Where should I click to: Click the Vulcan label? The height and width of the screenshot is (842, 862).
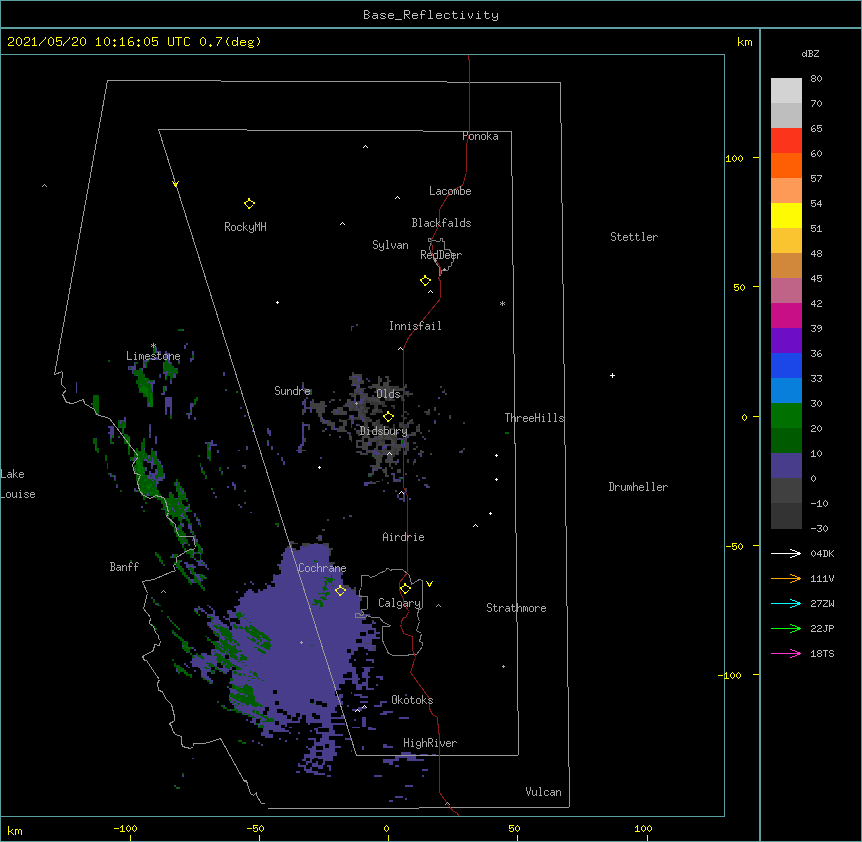coord(543,792)
